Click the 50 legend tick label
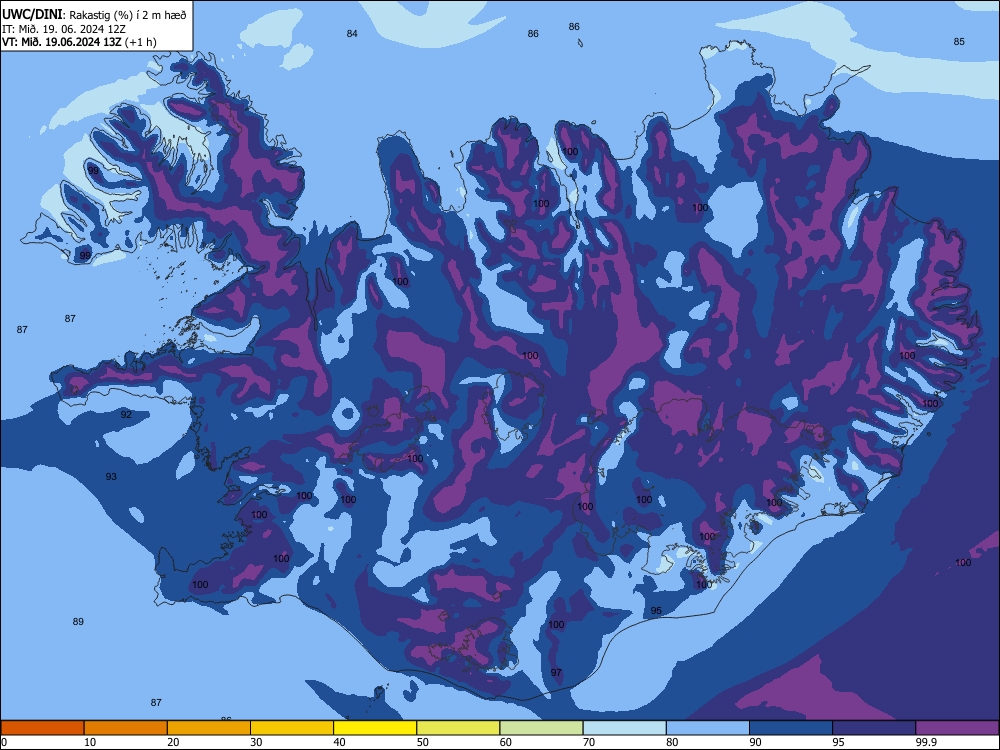This screenshot has height=750, width=1000. click(x=423, y=742)
